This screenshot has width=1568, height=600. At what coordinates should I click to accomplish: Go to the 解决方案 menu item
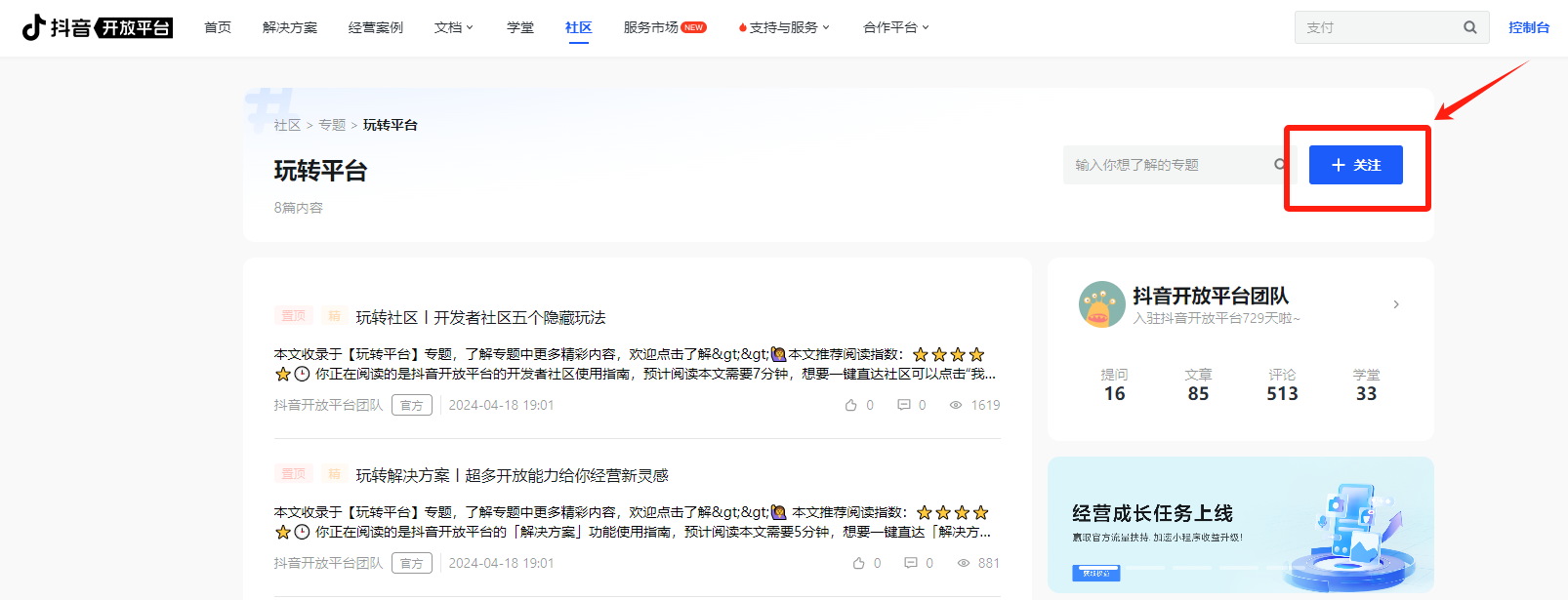tap(290, 27)
